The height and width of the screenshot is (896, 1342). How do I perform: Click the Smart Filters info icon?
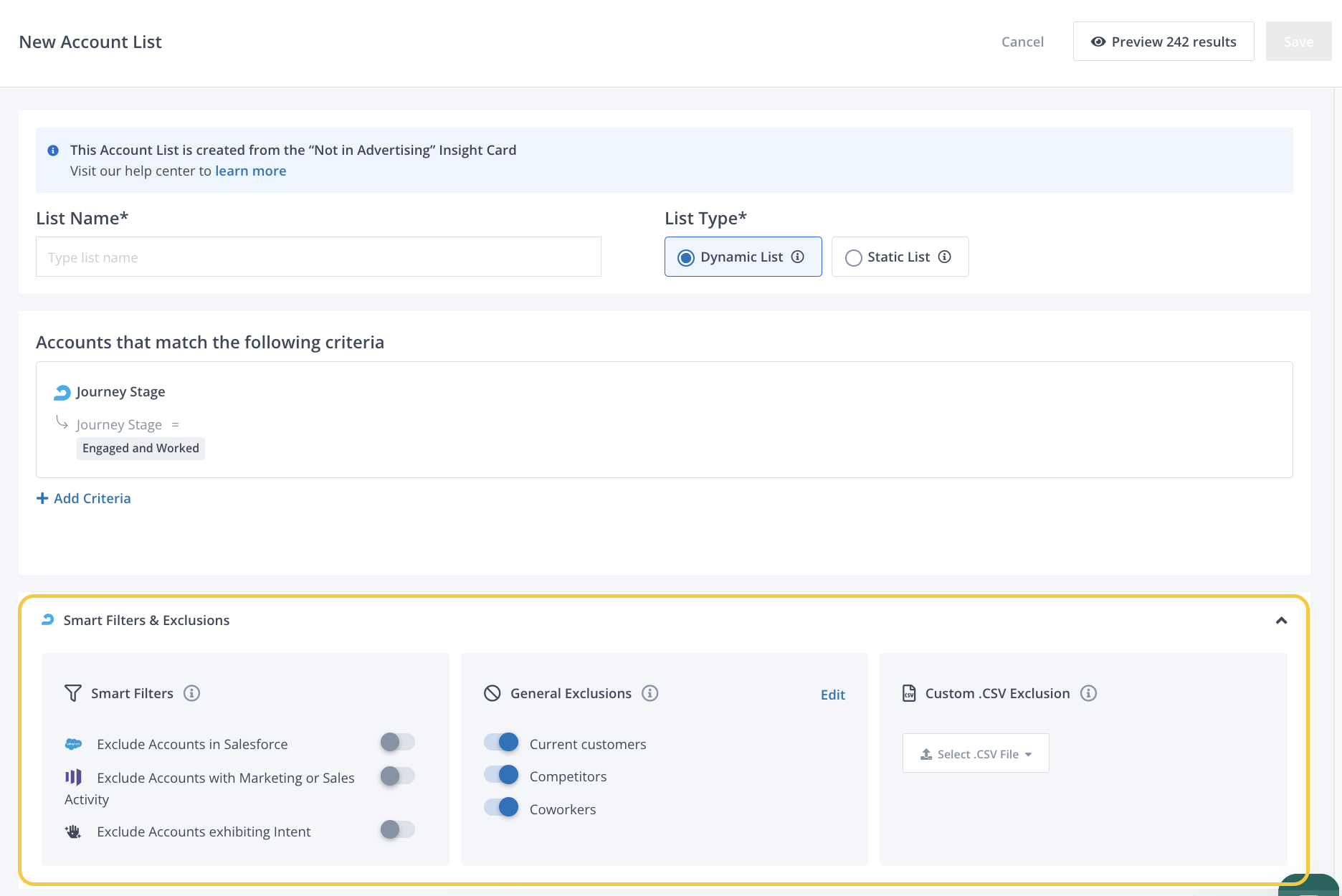click(x=191, y=693)
